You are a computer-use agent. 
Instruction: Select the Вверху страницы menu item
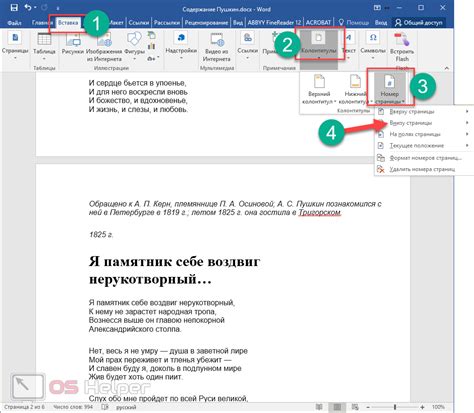click(x=423, y=112)
